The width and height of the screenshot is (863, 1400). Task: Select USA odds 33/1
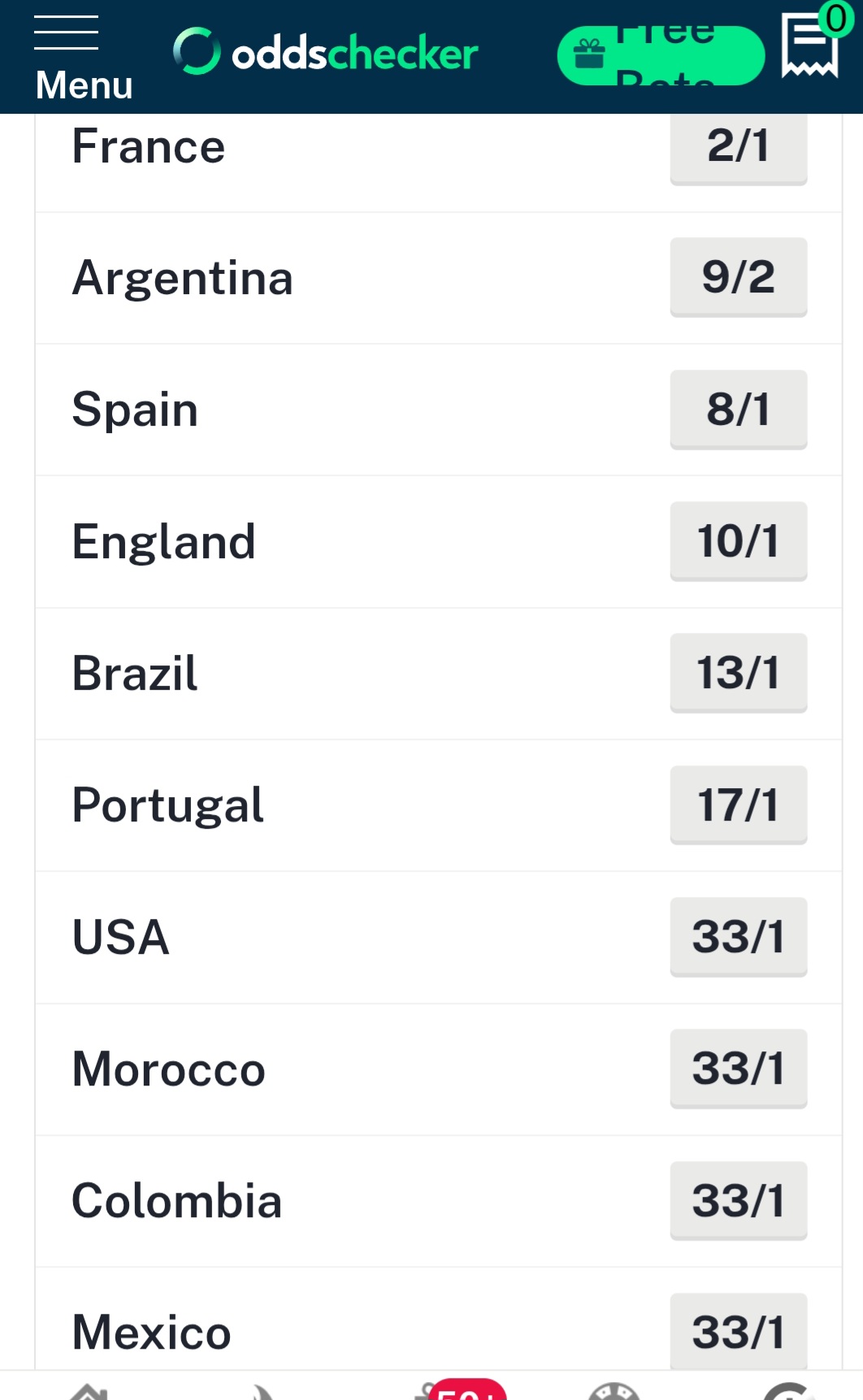tap(738, 937)
